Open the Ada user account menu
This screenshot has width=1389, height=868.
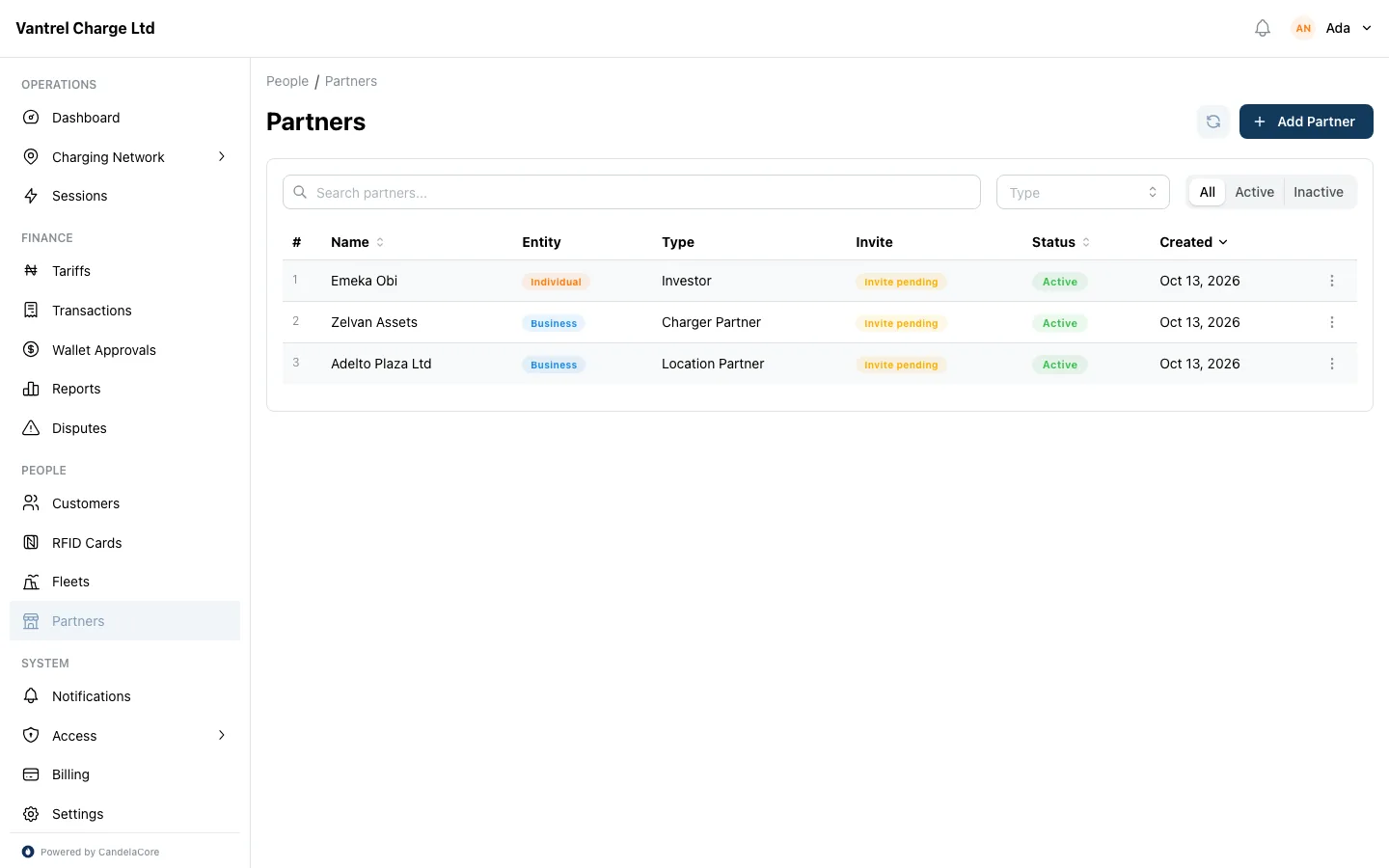point(1332,28)
